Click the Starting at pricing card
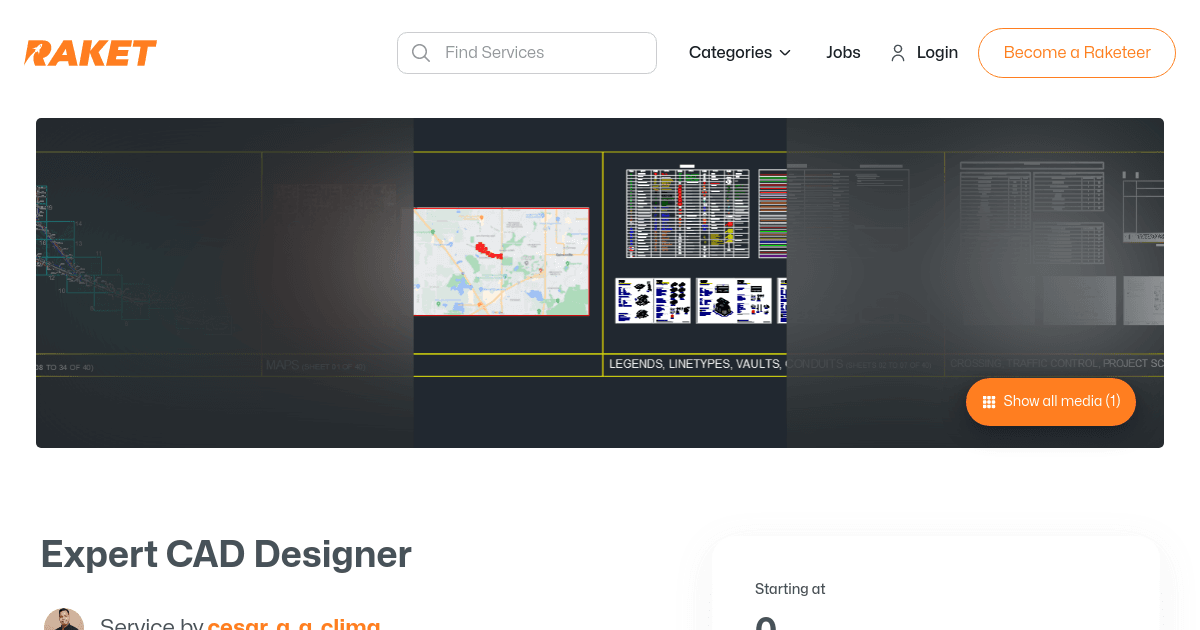 (936, 590)
